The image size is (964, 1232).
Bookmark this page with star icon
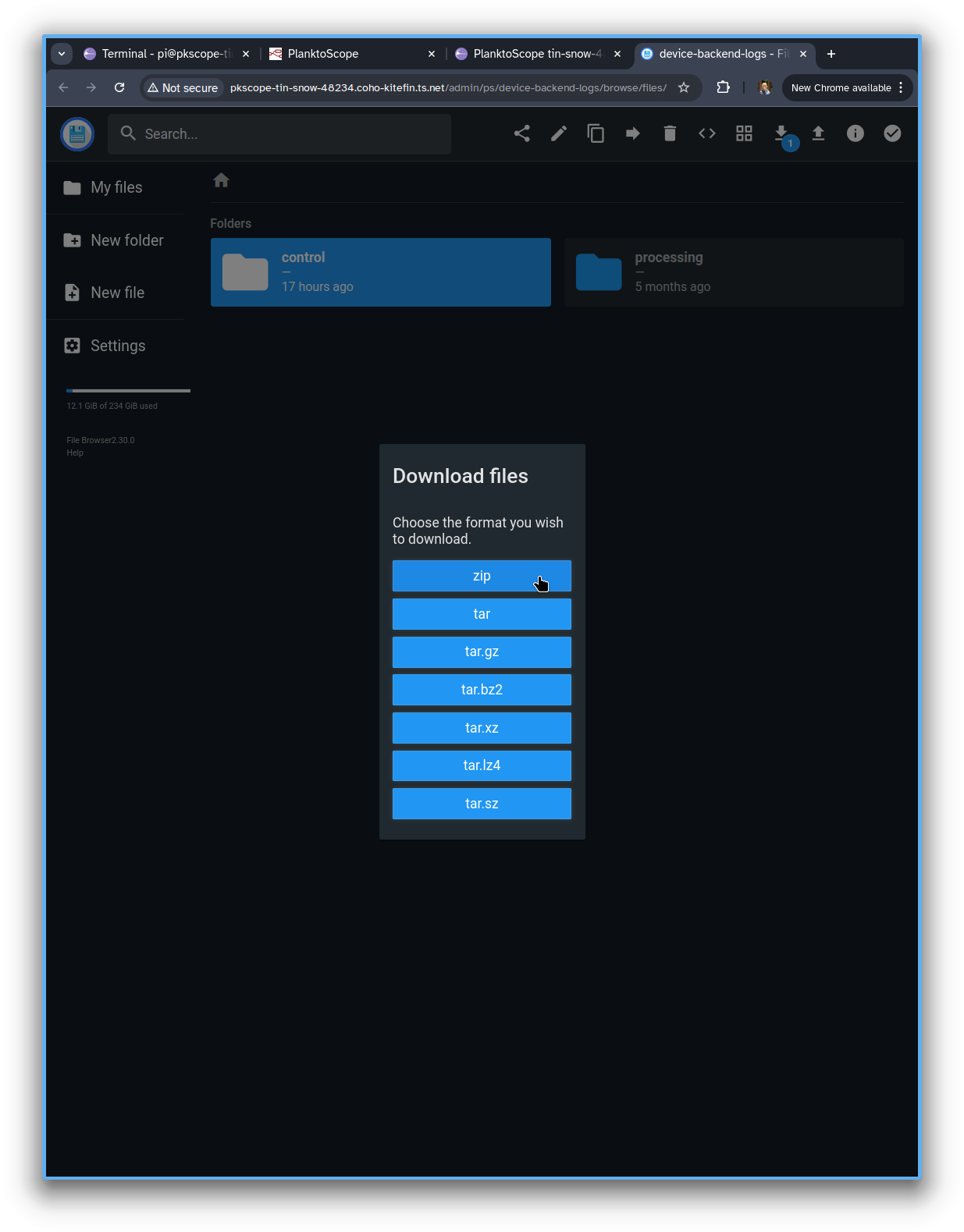684,87
